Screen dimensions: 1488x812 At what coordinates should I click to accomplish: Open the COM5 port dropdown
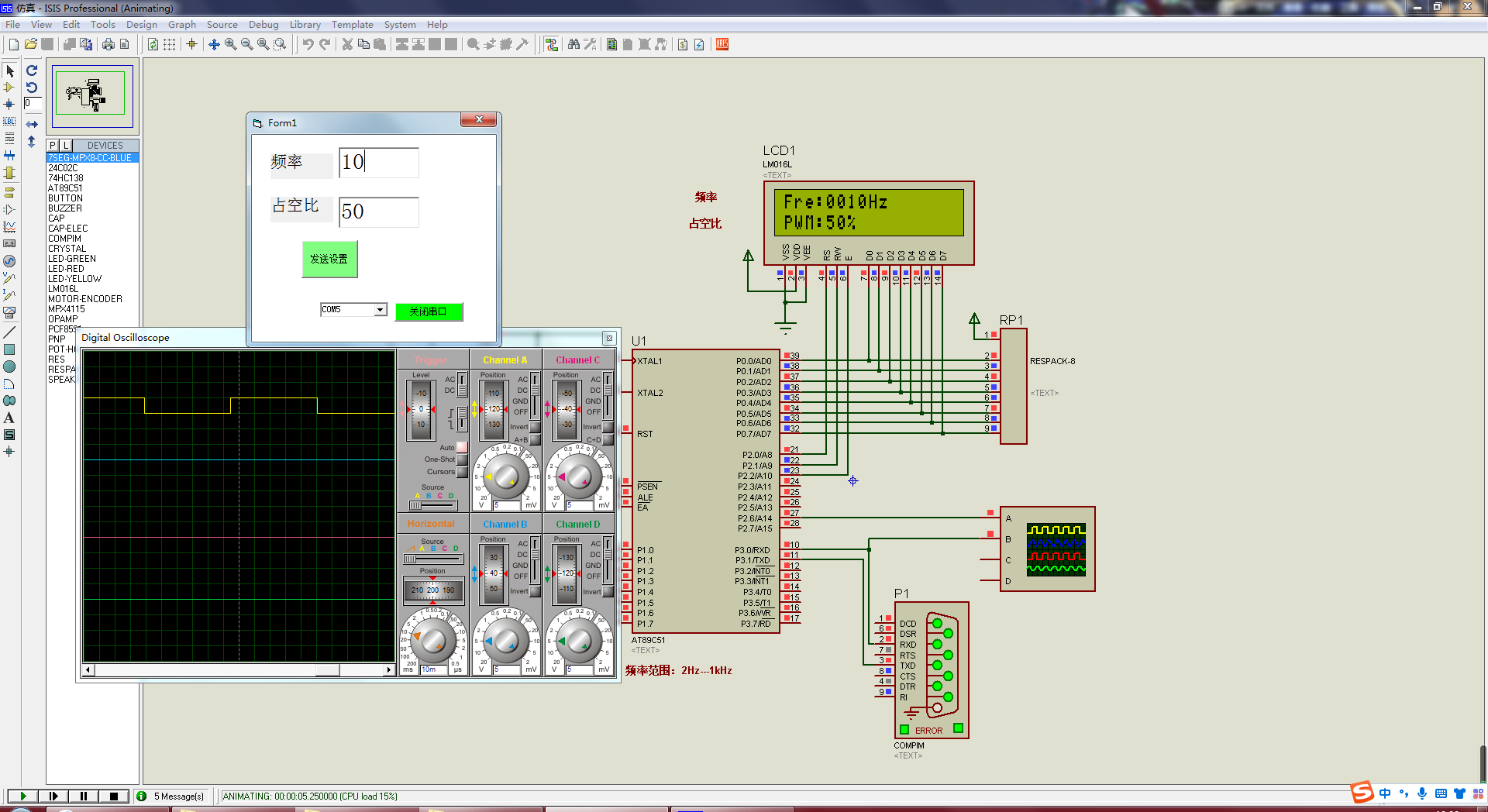(381, 310)
